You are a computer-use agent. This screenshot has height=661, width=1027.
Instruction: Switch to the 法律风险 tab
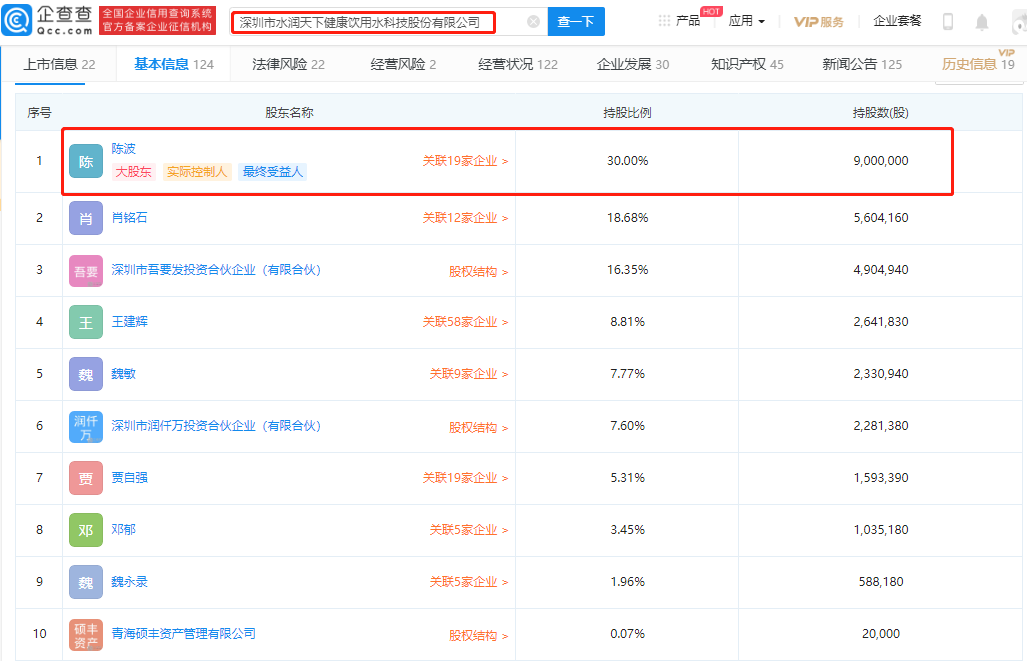(x=288, y=64)
